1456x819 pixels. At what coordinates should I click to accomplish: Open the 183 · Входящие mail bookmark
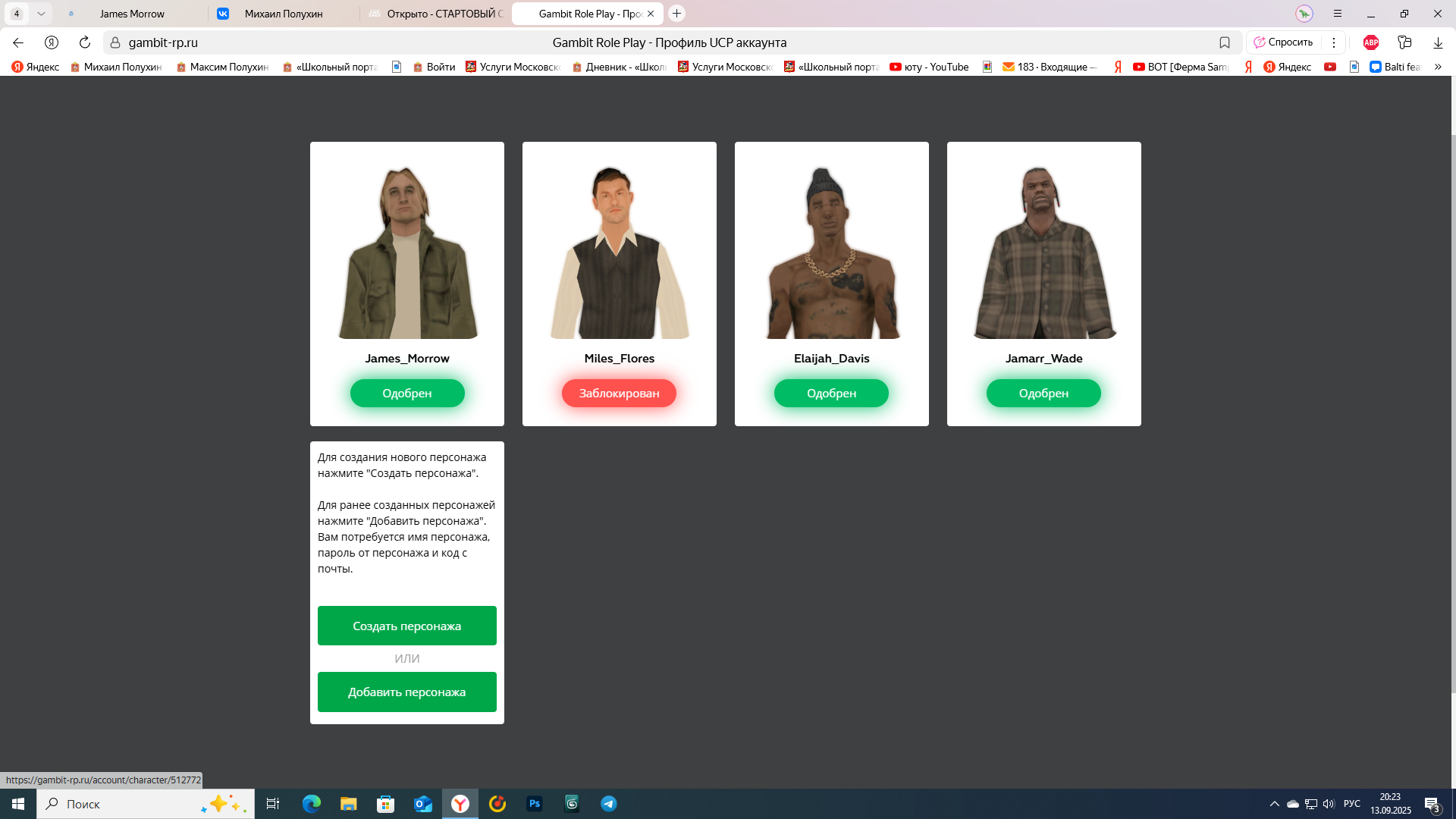1050,67
